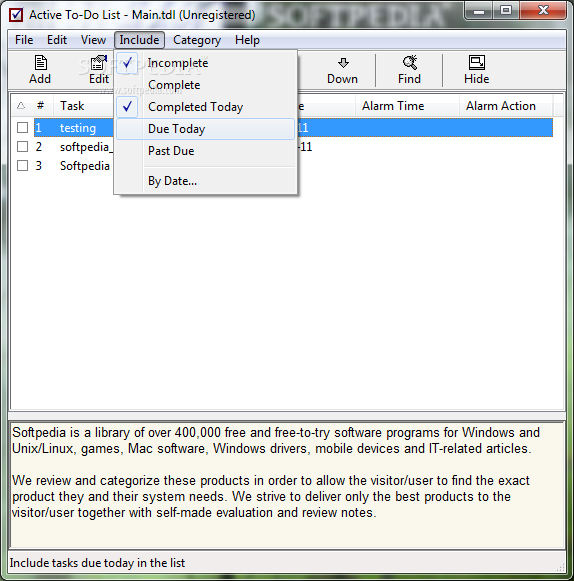Sort by the triangle column header
This screenshot has width=574, height=581.
pos(21,106)
